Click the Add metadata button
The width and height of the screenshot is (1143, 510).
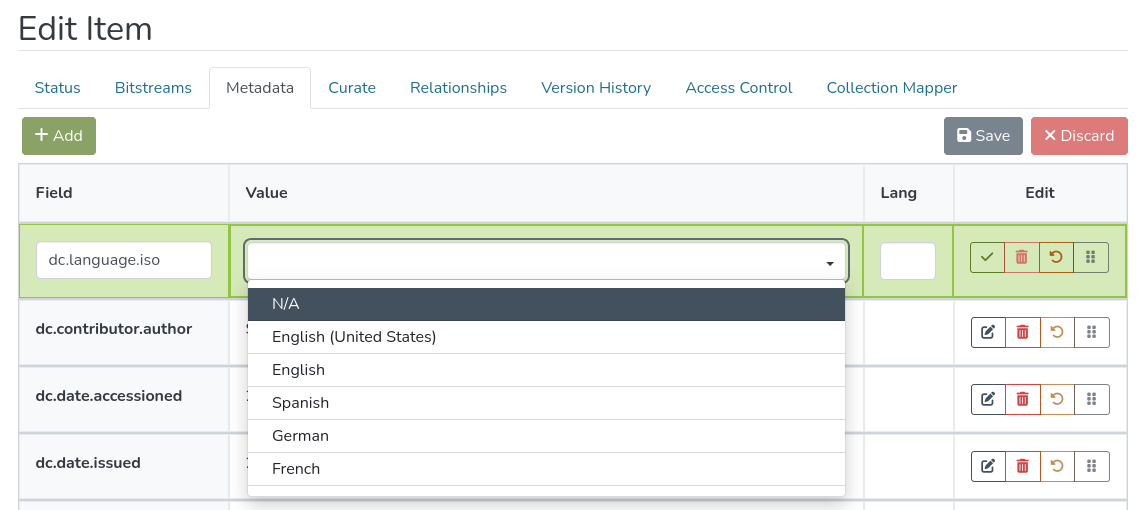(x=59, y=136)
